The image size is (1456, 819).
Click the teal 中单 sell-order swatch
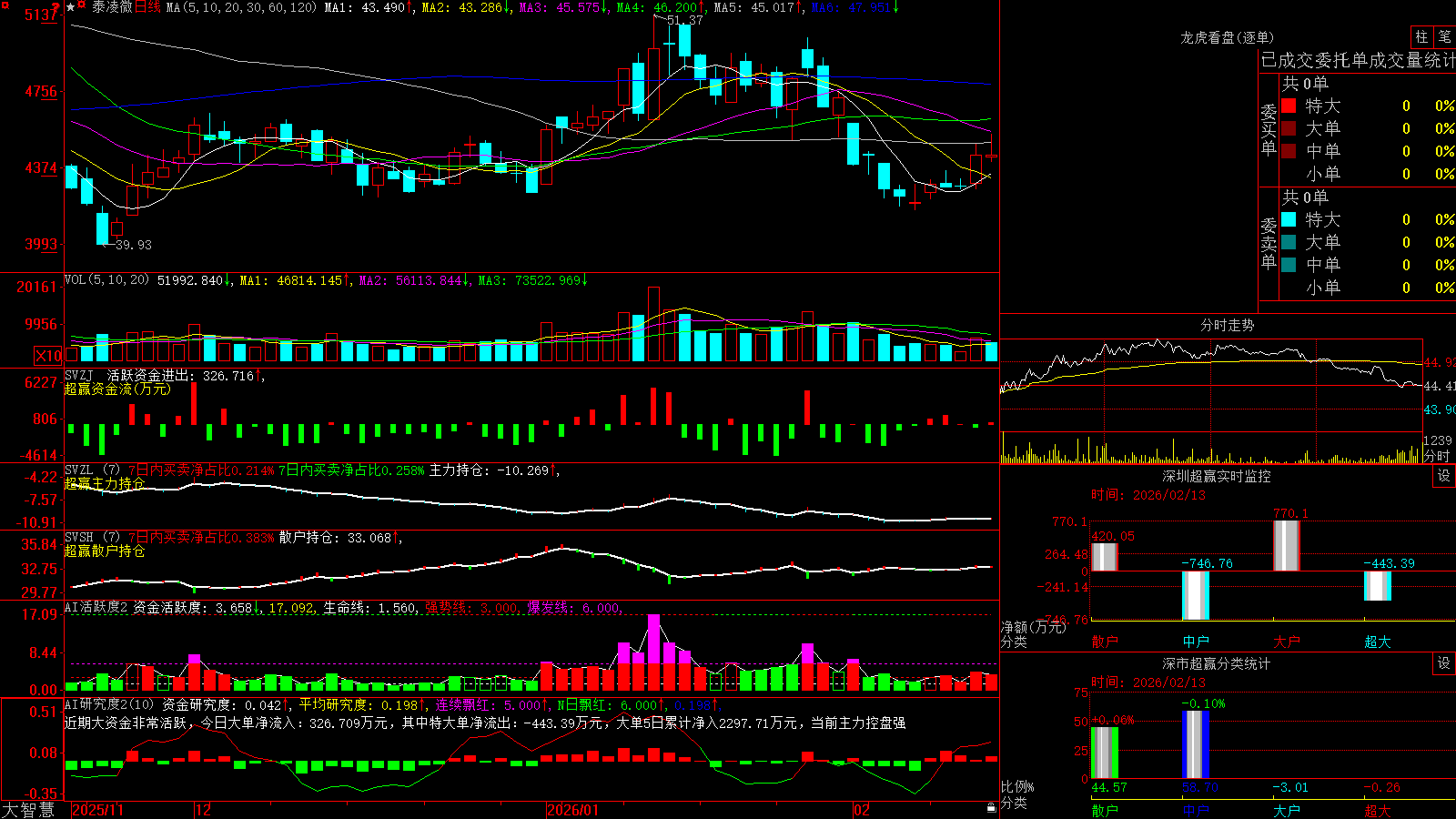pyautogui.click(x=1289, y=265)
